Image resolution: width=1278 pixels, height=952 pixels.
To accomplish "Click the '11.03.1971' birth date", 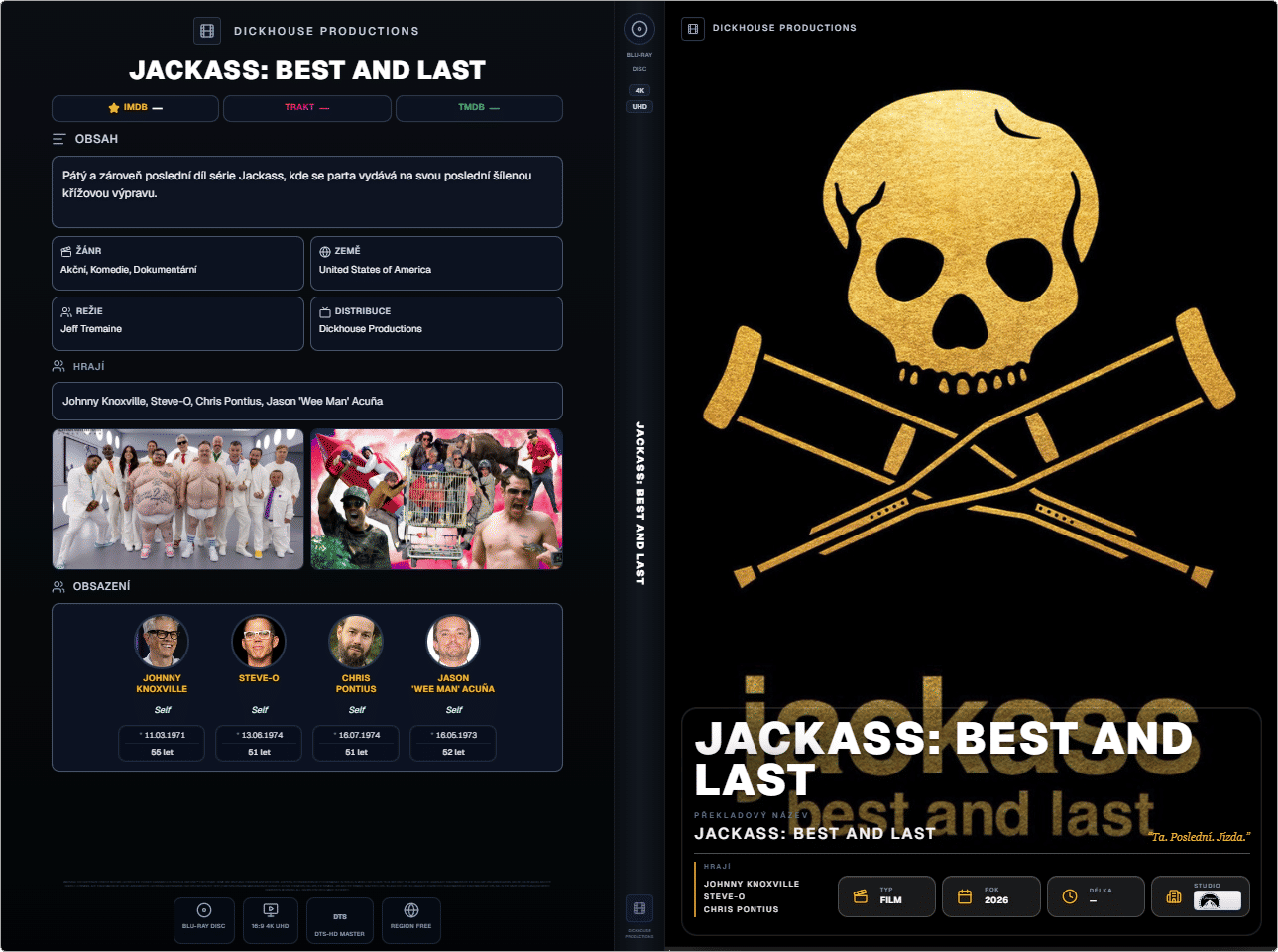I will click(165, 735).
